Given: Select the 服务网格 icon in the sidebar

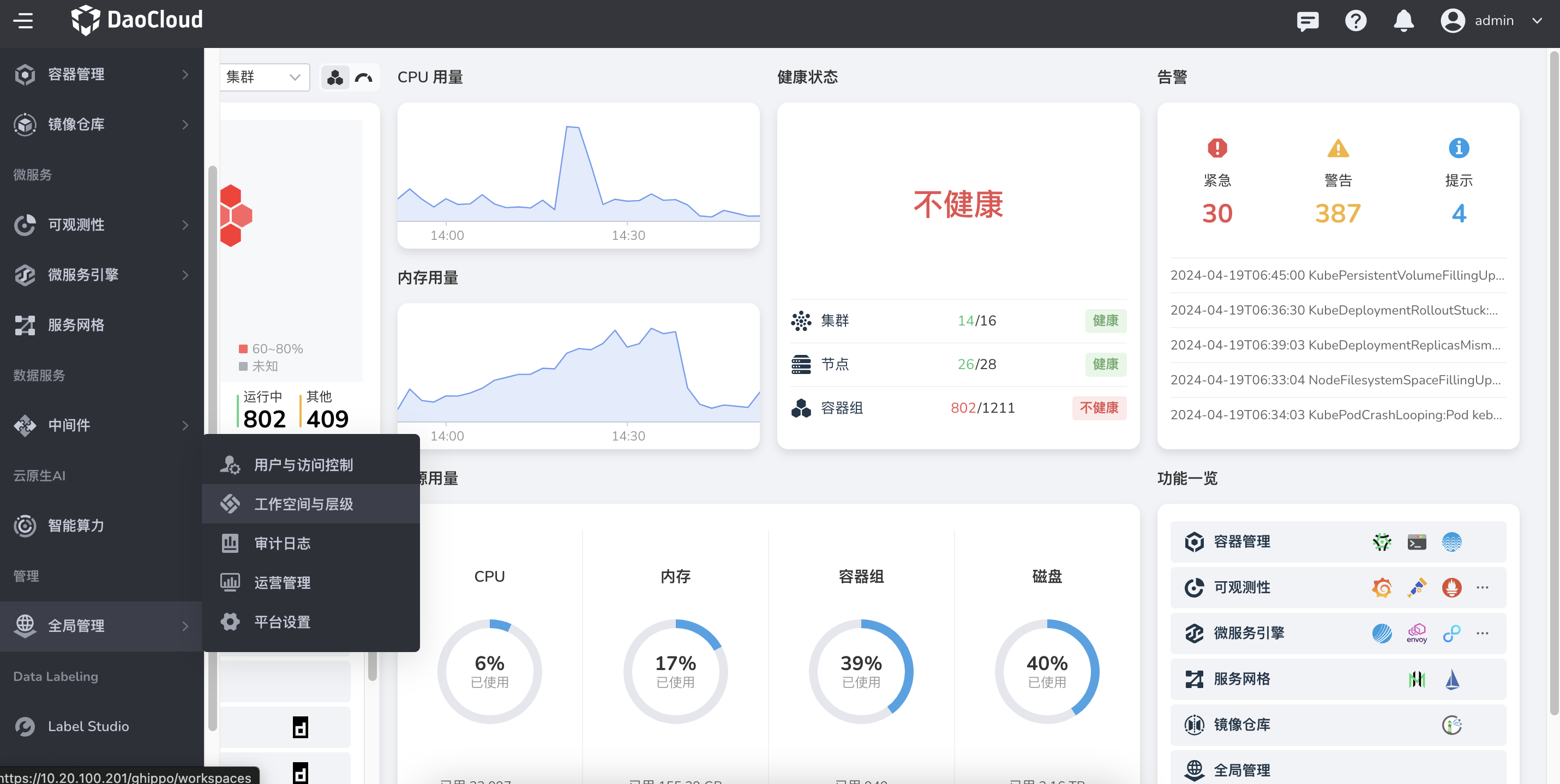Looking at the screenshot, I should tap(25, 325).
